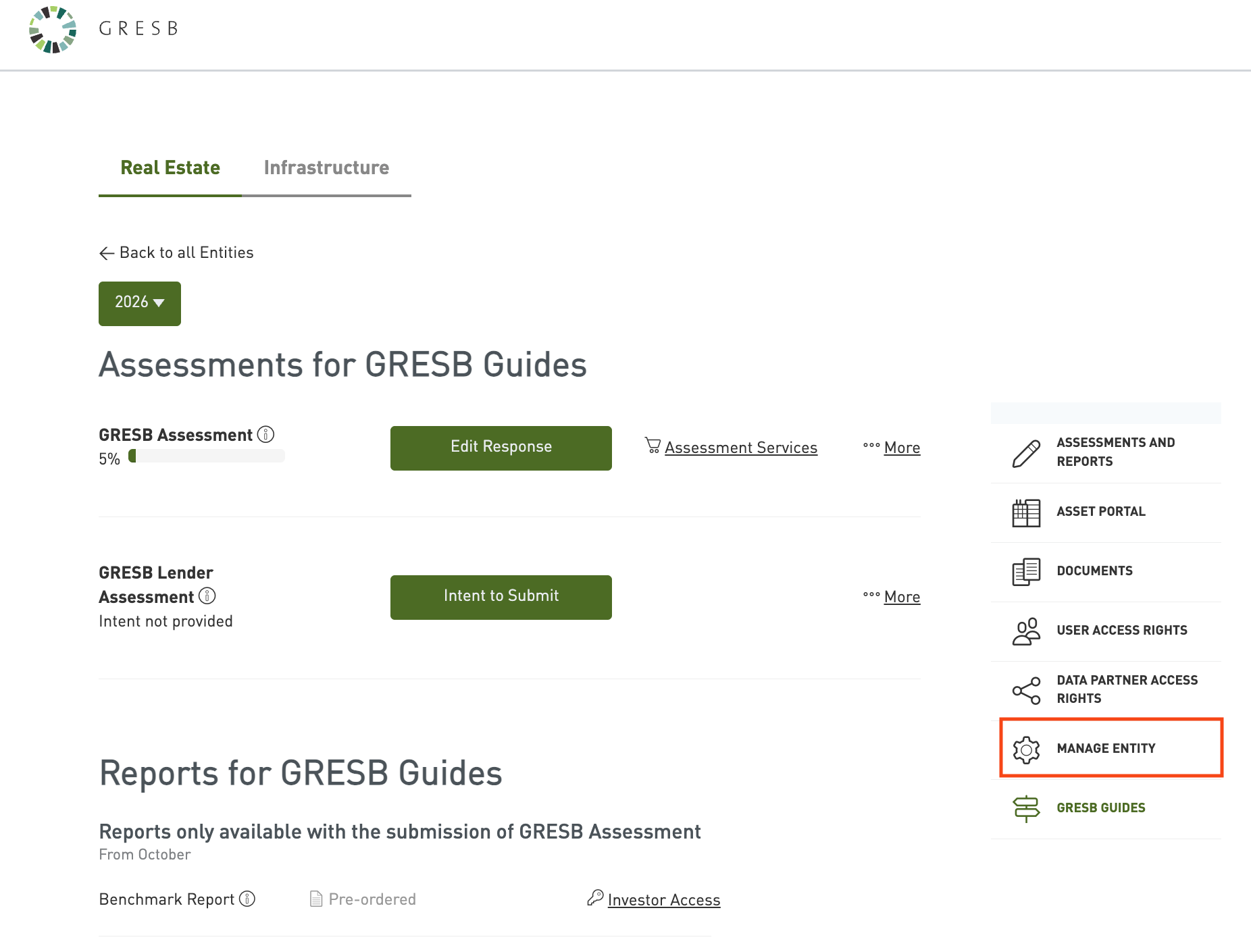The image size is (1251, 952).
Task: Switch to the Infrastructure tab
Action: coord(326,168)
